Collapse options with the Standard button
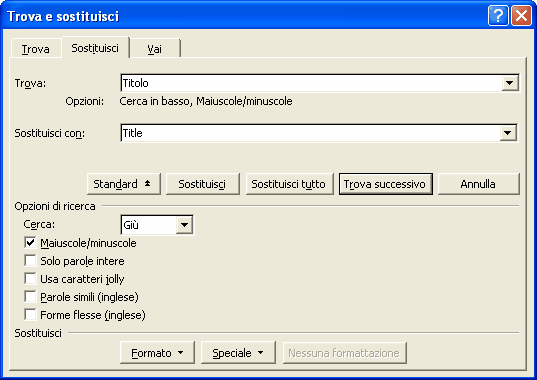Image resolution: width=537 pixels, height=380 pixels. pos(124,184)
